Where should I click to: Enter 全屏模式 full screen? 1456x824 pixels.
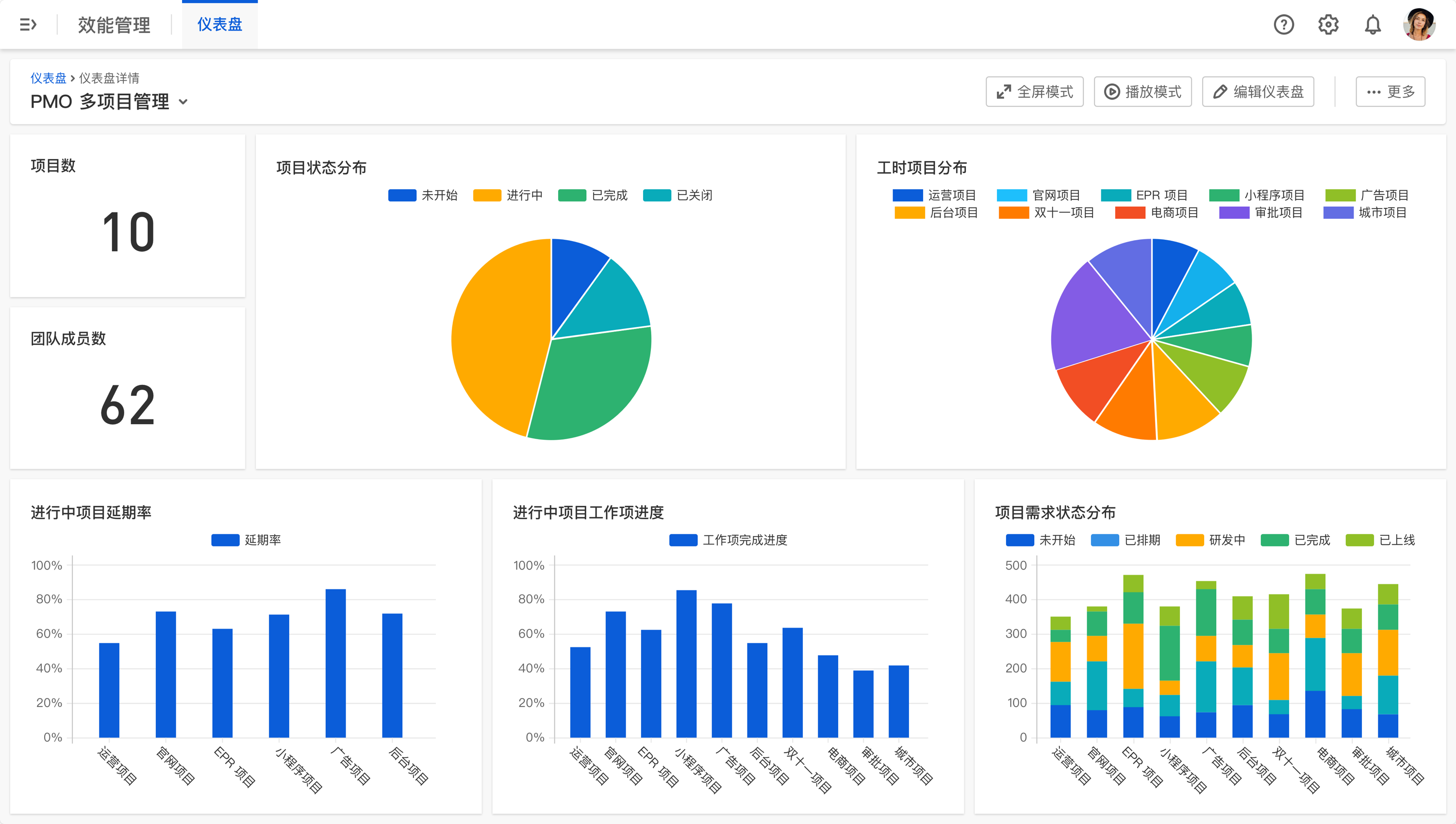pyautogui.click(x=1034, y=92)
